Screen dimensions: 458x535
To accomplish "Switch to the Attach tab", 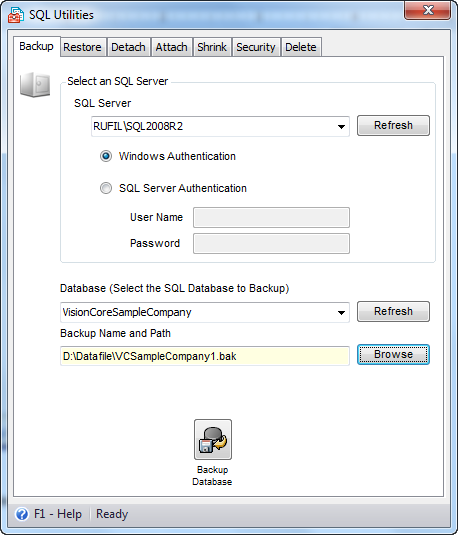I will pos(171,47).
